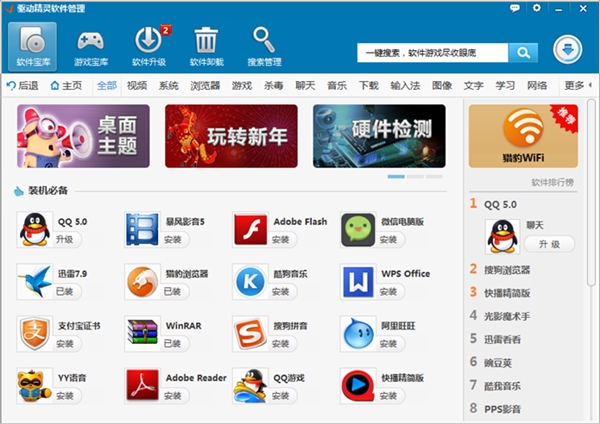This screenshot has width=600, height=424.
Task: Open the 软件宝库 software library
Action: [33, 46]
